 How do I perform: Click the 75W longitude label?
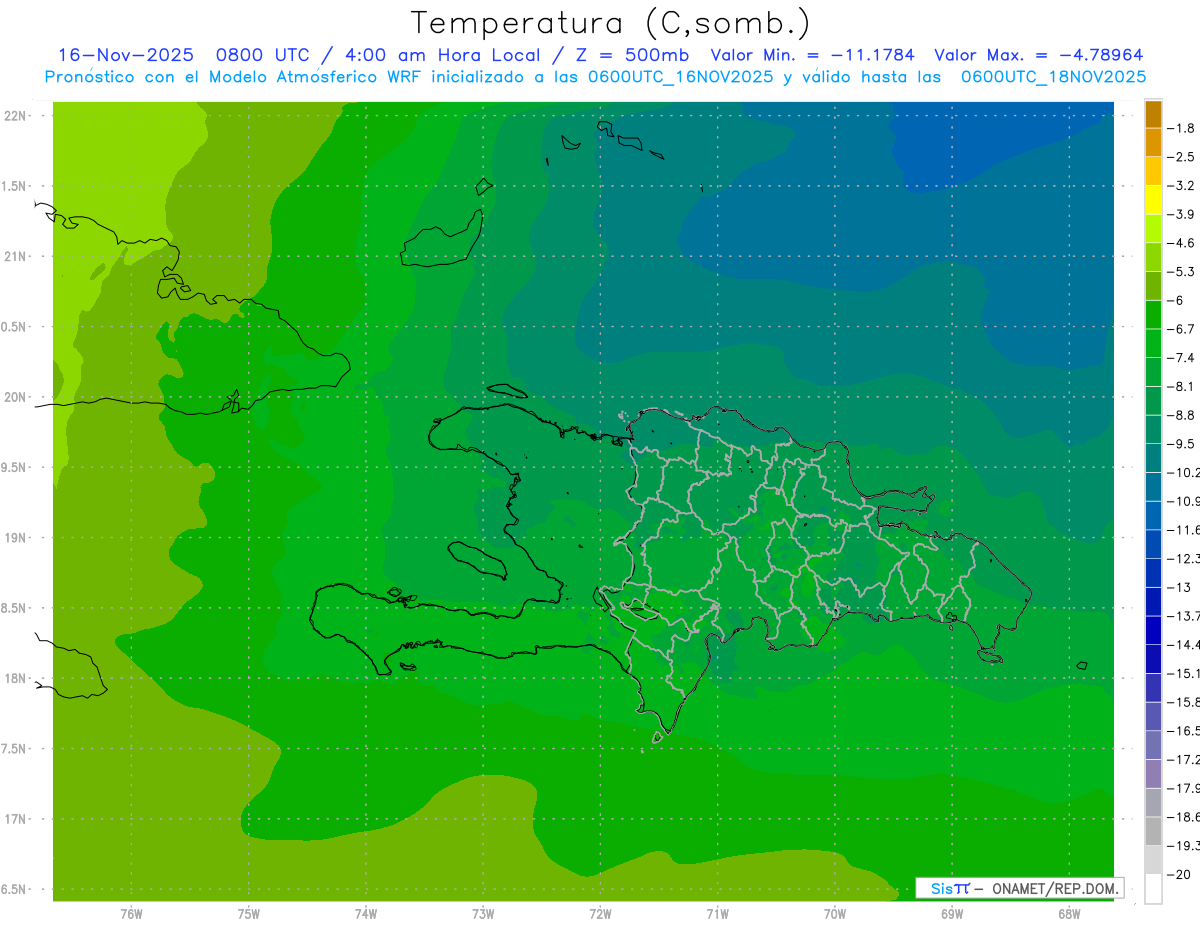248,913
